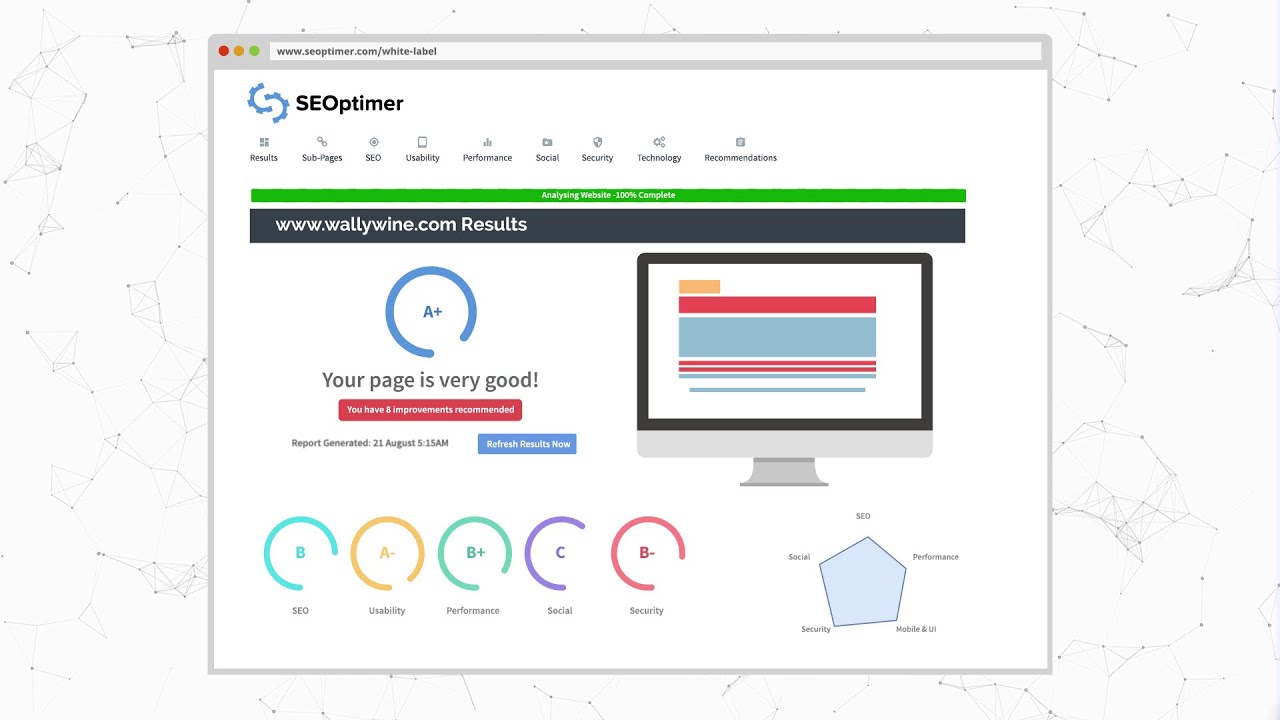The image size is (1280, 720).
Task: Open the Sub-Pages link icon
Action: coord(322,142)
